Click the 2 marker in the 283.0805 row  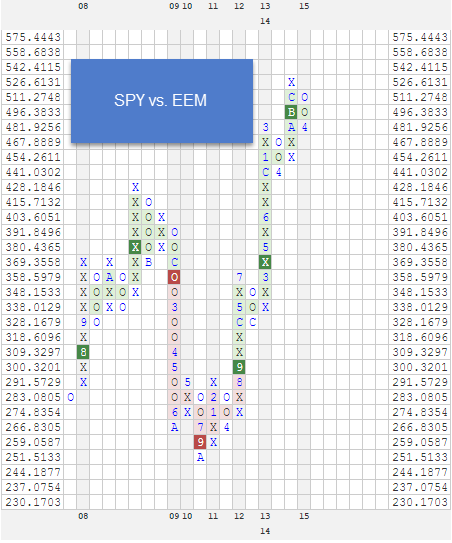click(213, 397)
